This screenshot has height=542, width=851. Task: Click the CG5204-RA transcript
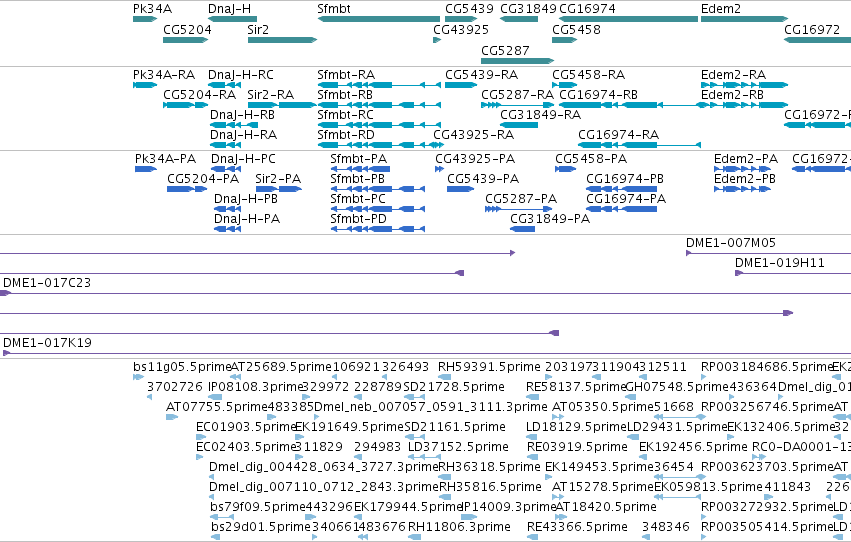click(x=186, y=105)
